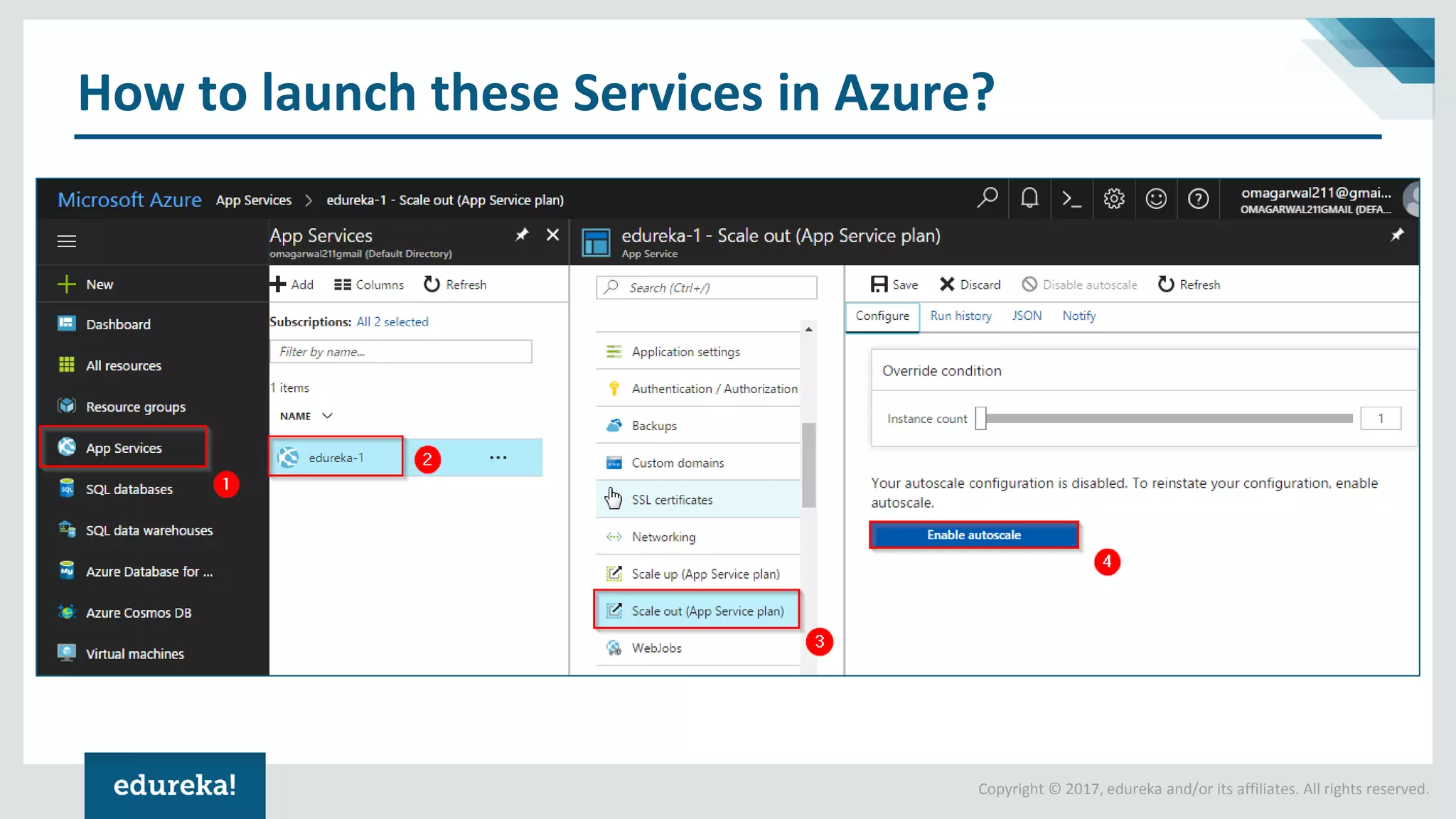The image size is (1456, 819).
Task: Pin the App Services blade
Action: (522, 235)
